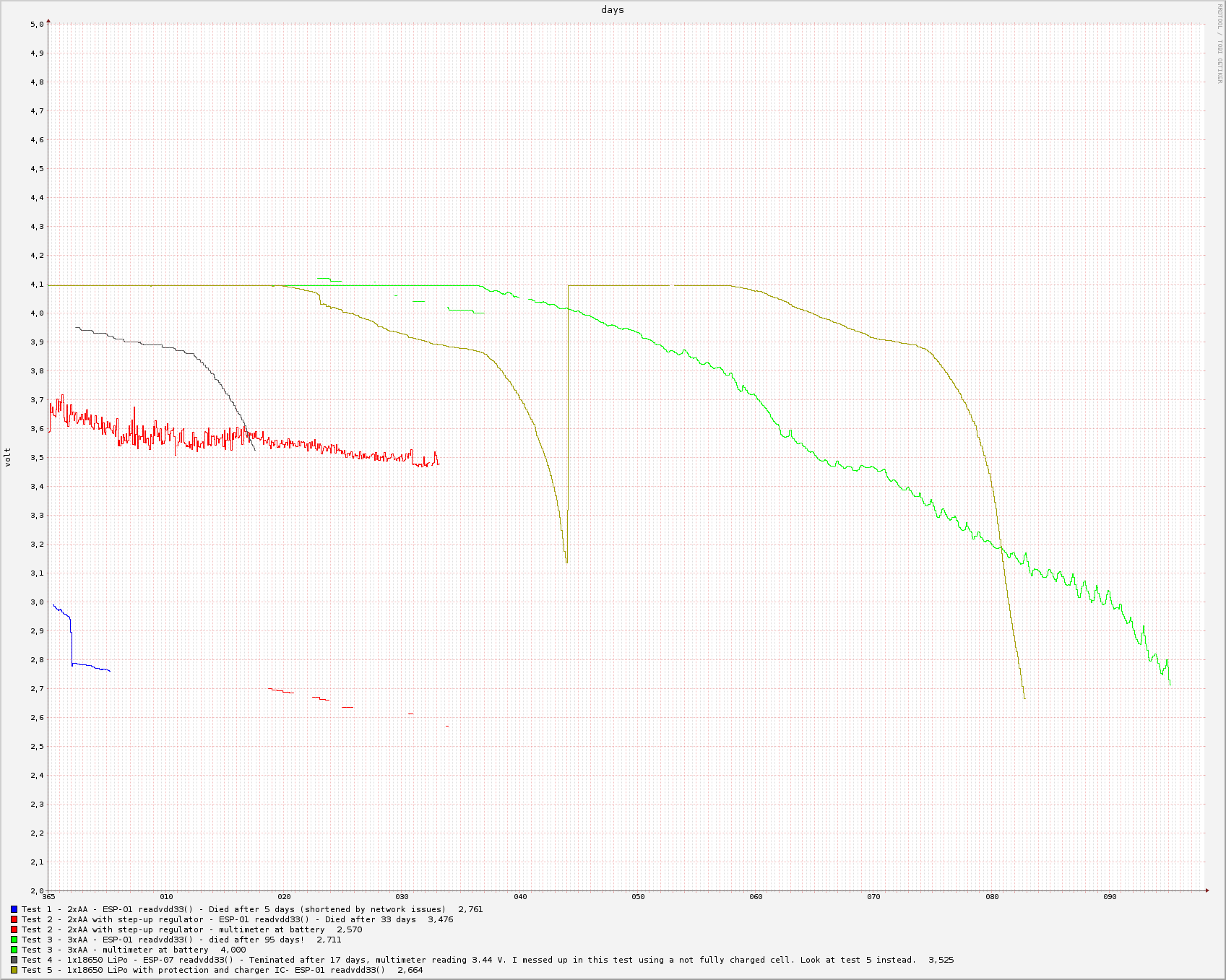
Task: Click the red swatch for Test 2 readvdd33() row
Action: point(14,919)
